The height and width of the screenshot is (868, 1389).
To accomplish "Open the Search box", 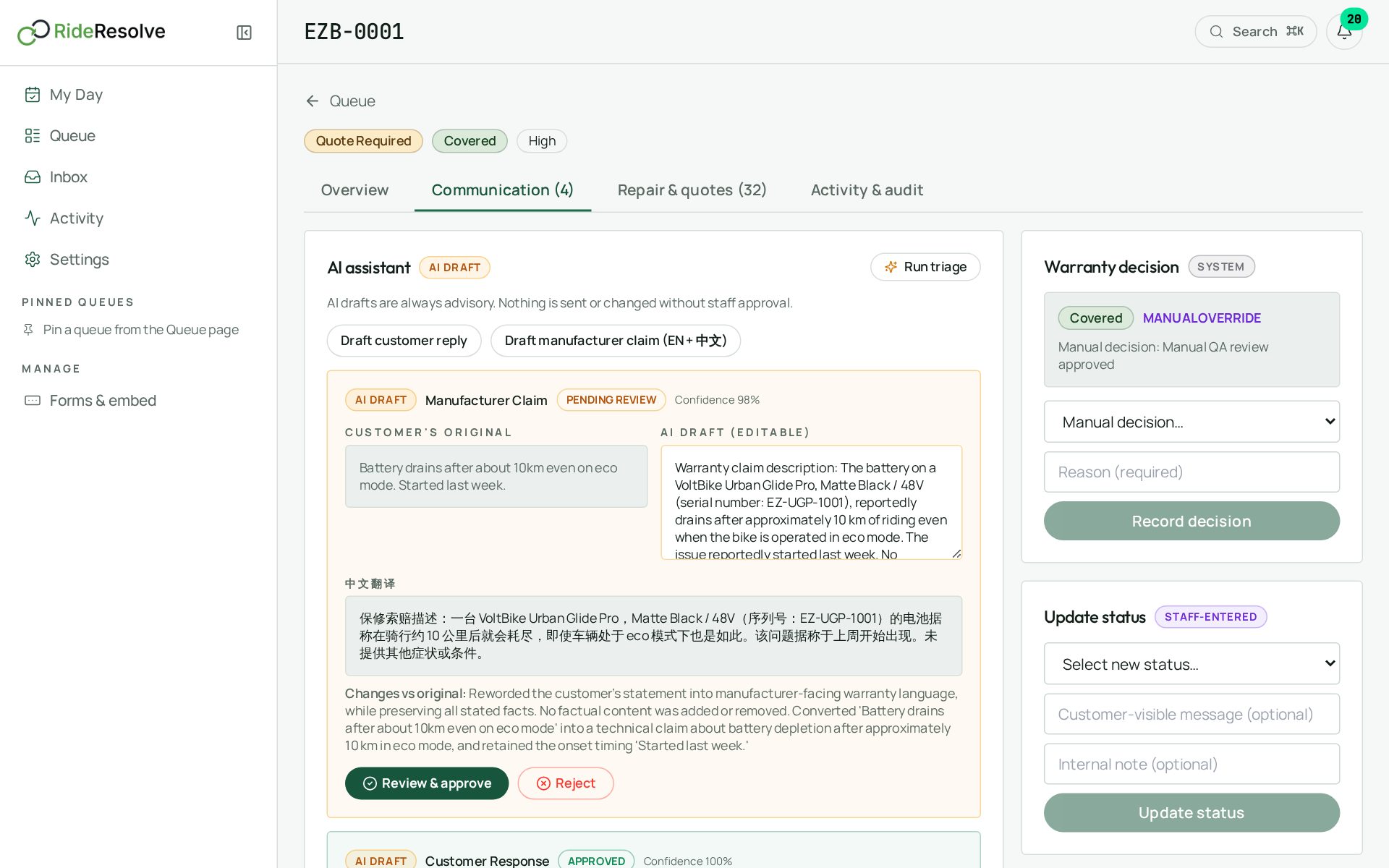I will click(1255, 32).
